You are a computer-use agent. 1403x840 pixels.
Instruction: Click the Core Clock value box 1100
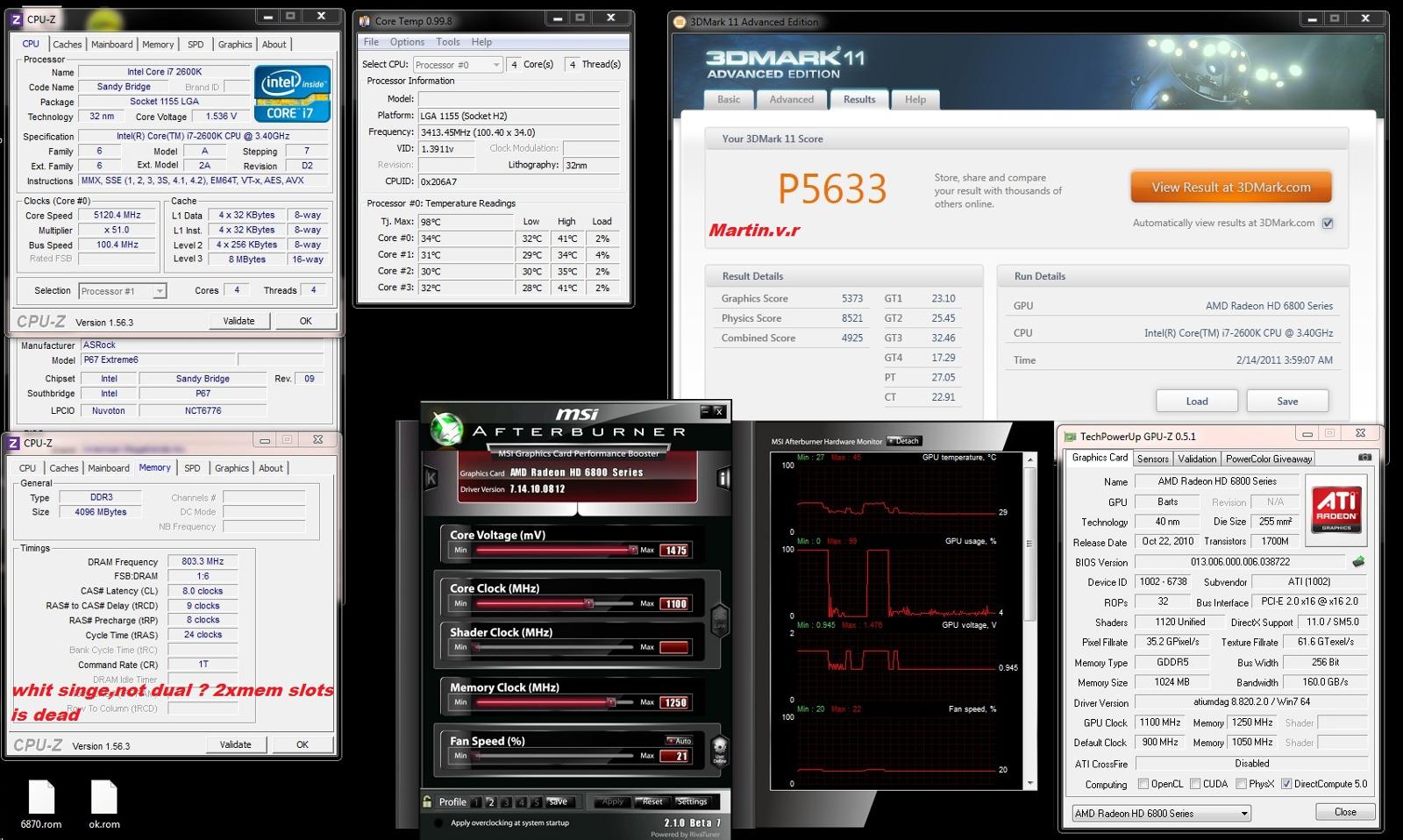[675, 603]
